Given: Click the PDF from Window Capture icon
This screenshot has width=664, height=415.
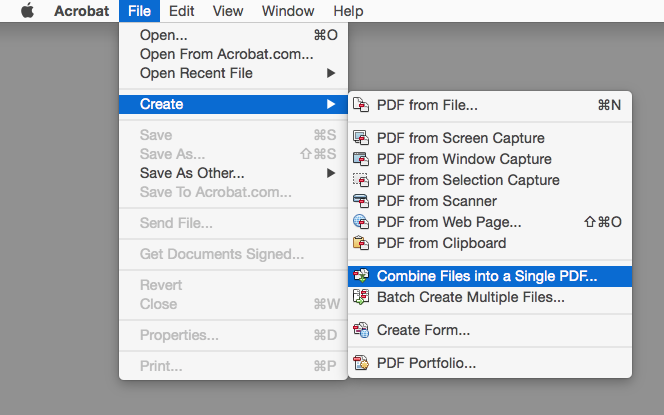Looking at the screenshot, I should click(x=361, y=159).
